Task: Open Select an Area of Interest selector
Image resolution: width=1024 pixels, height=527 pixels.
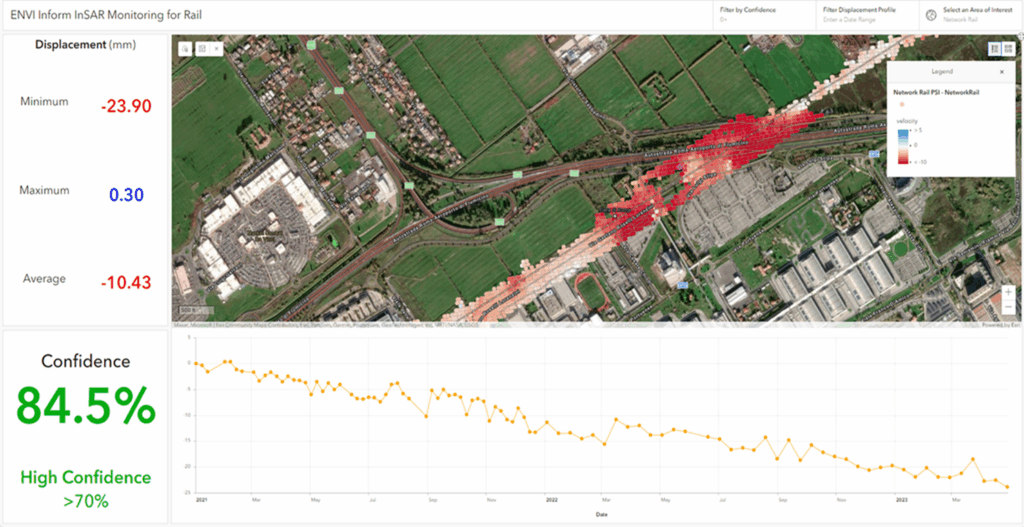Action: pos(977,15)
